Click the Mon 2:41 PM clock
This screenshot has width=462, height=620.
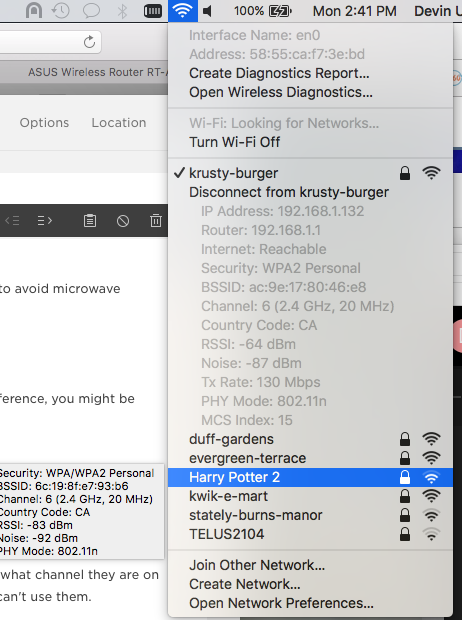click(354, 11)
